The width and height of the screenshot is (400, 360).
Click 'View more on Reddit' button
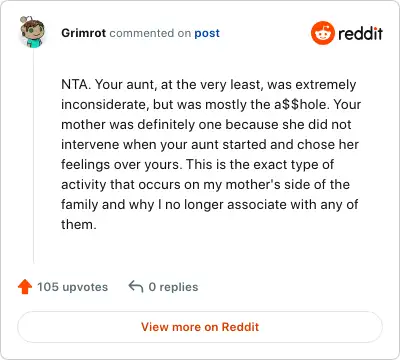[x=200, y=327]
